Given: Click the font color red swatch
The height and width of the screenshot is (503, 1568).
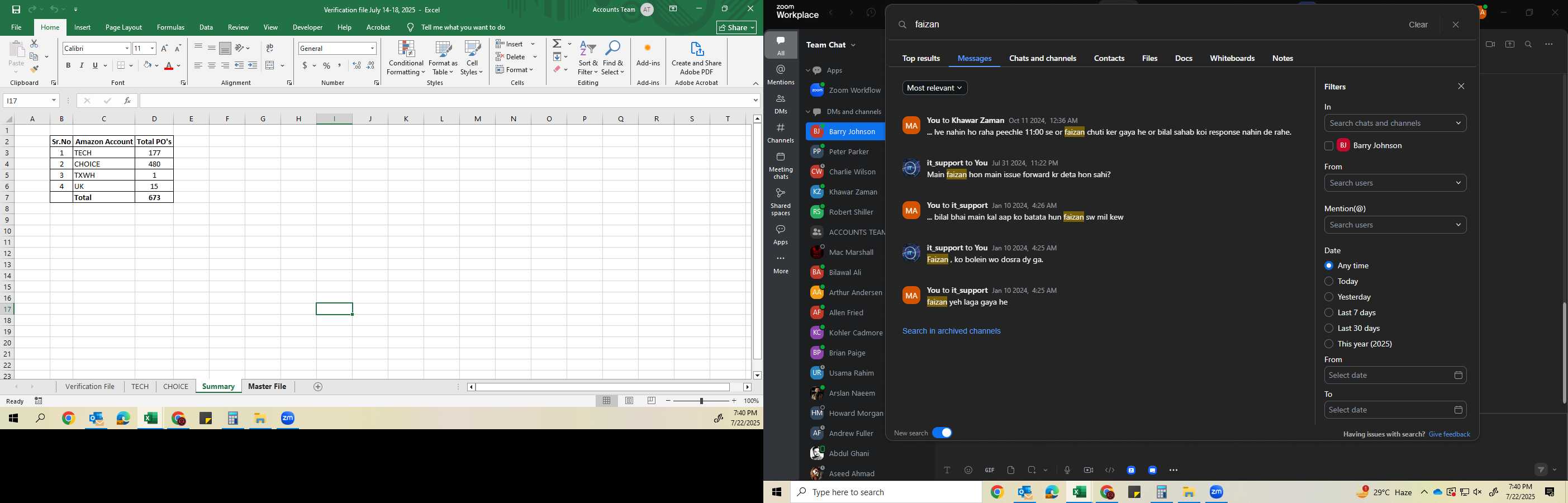Looking at the screenshot, I should (169, 65).
